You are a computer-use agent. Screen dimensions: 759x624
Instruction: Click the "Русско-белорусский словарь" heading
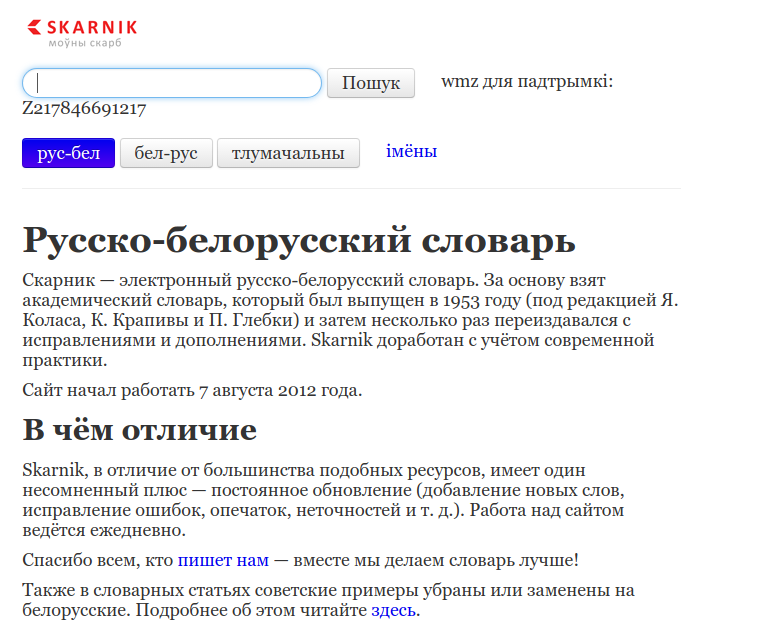(x=298, y=241)
